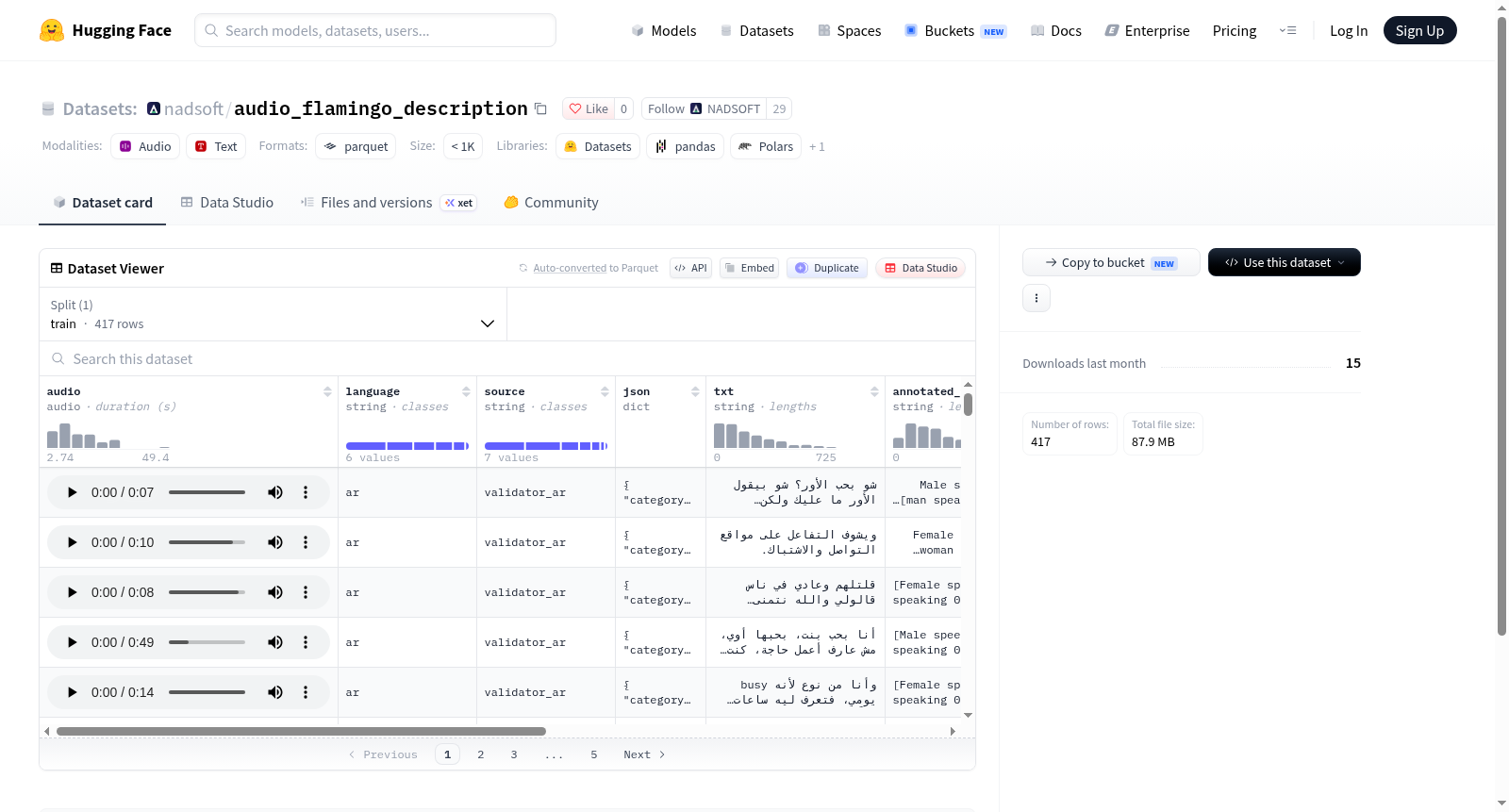The height and width of the screenshot is (812, 1509).
Task: Show the +1 more libraries
Action: click(x=817, y=147)
